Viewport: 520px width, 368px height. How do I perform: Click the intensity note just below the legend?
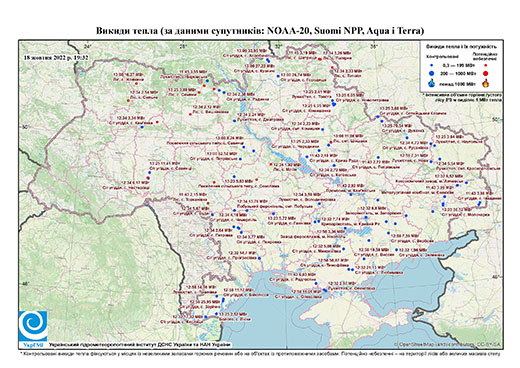point(462,97)
